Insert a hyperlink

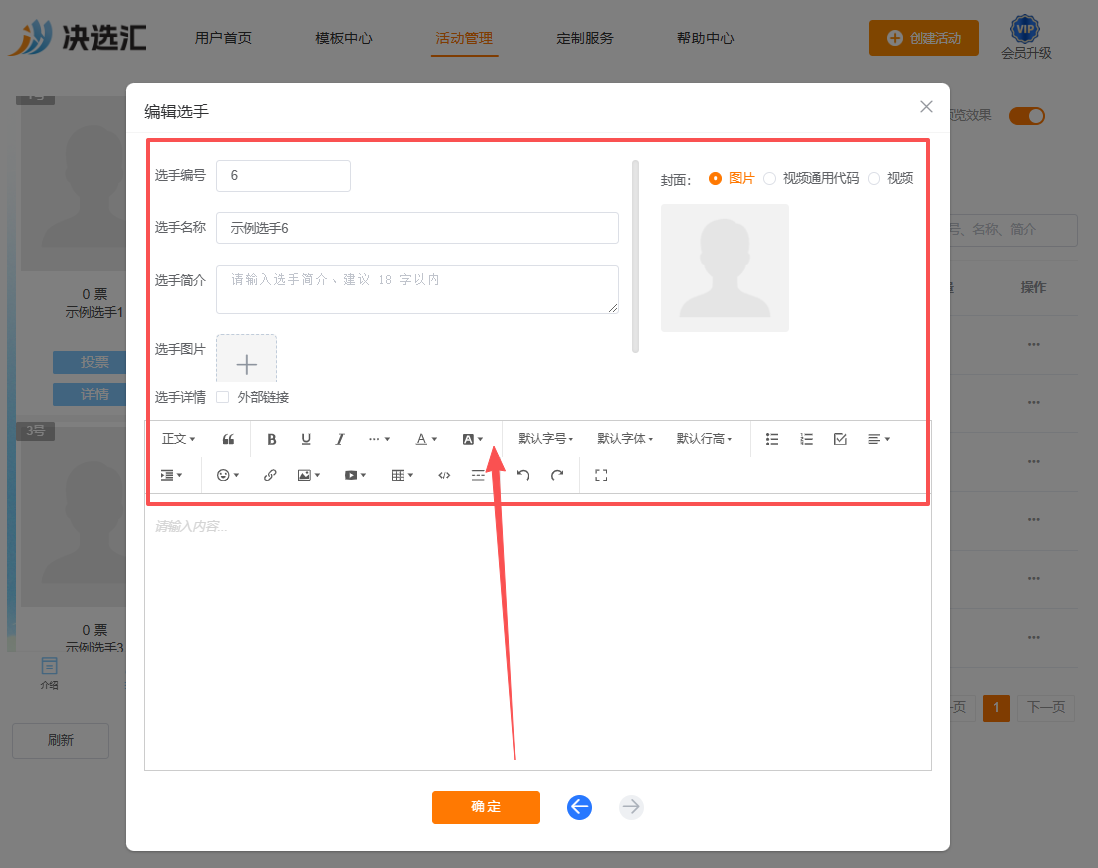pyautogui.click(x=270, y=475)
